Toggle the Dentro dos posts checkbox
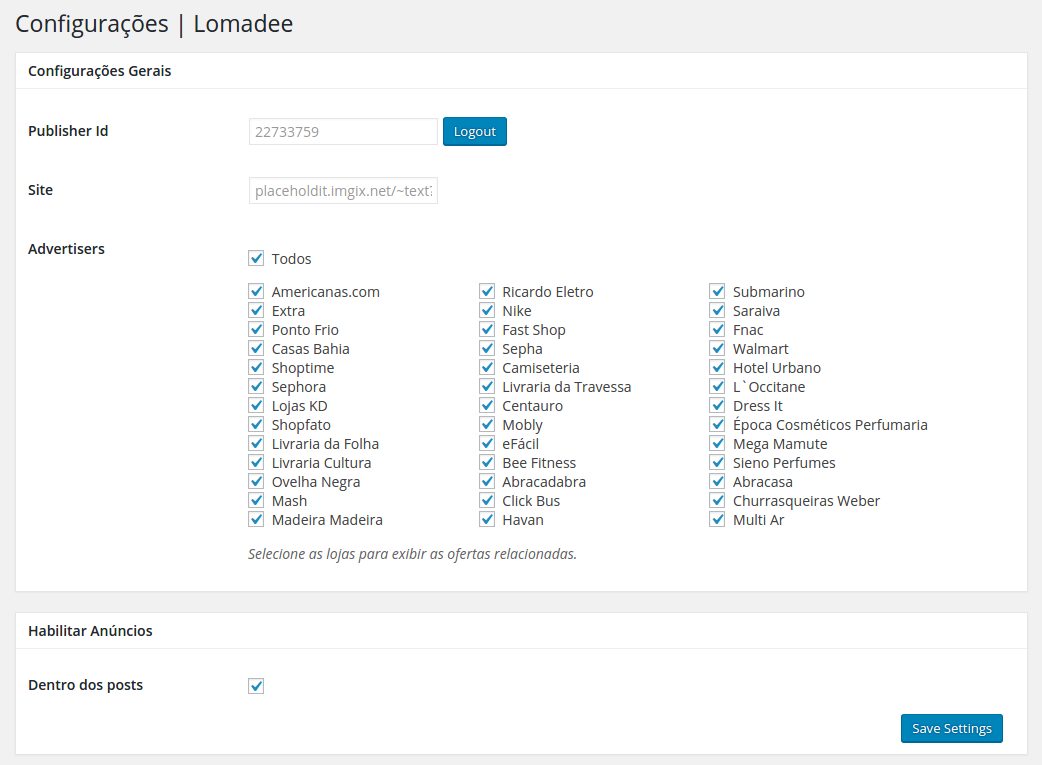 point(256,686)
